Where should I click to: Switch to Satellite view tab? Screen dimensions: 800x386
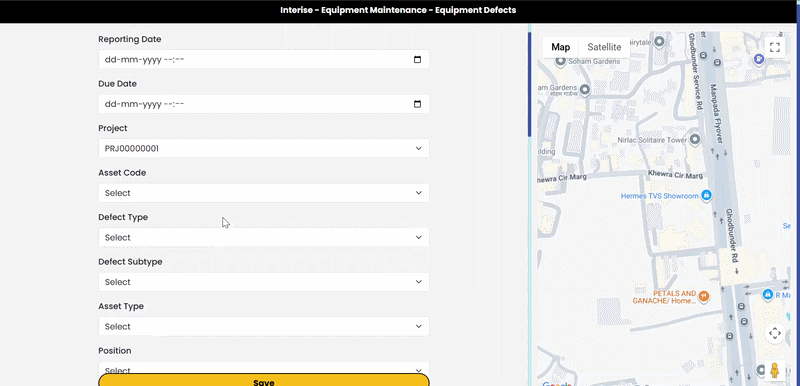[604, 47]
